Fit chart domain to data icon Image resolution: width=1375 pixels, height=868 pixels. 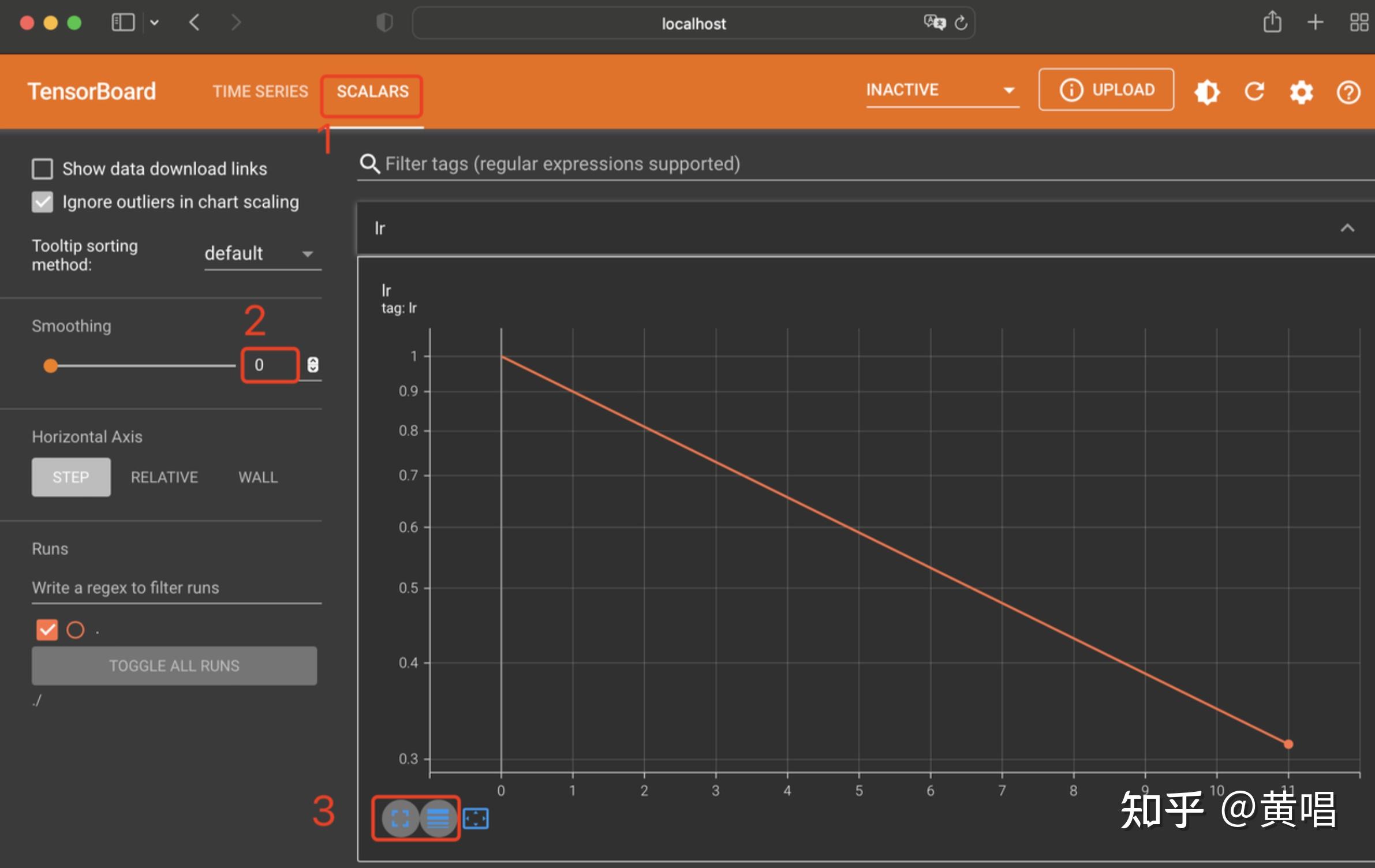[476, 818]
